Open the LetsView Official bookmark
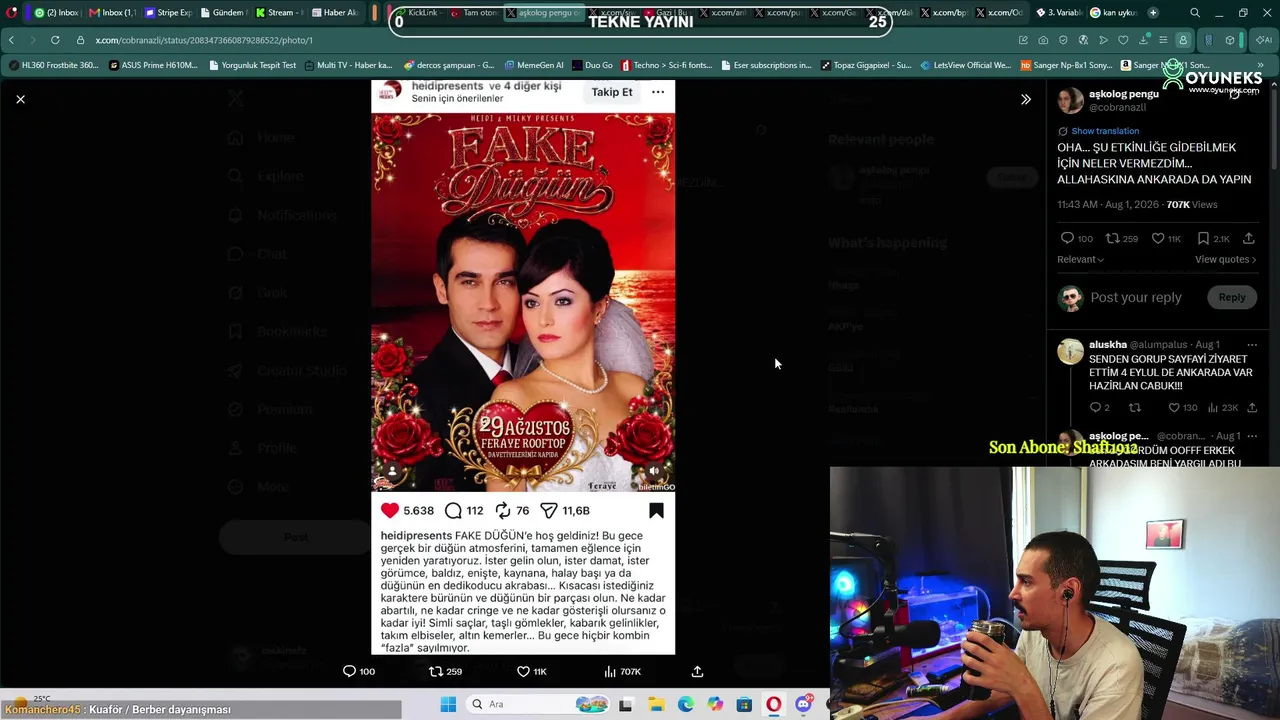This screenshot has height=720, width=1280. (x=966, y=65)
